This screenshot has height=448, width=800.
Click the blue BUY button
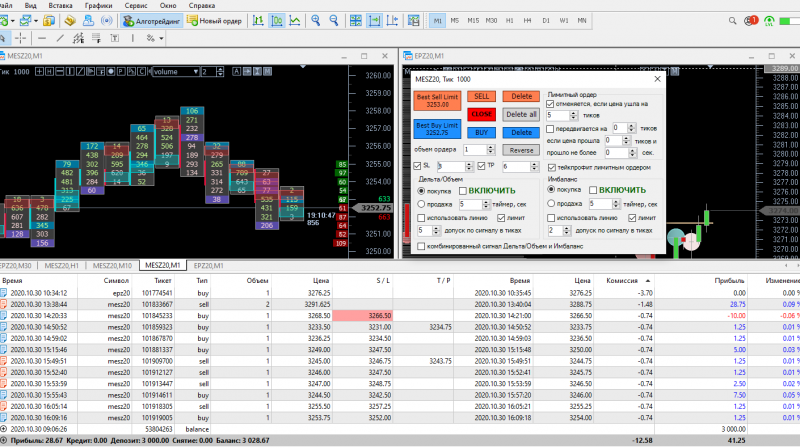coord(481,132)
